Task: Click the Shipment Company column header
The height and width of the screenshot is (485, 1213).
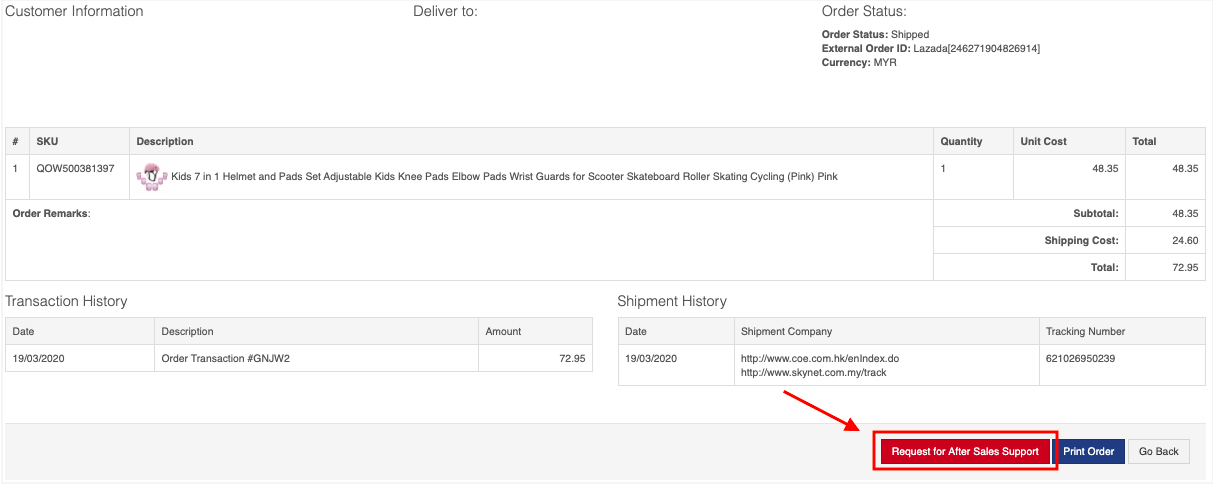Action: (786, 331)
